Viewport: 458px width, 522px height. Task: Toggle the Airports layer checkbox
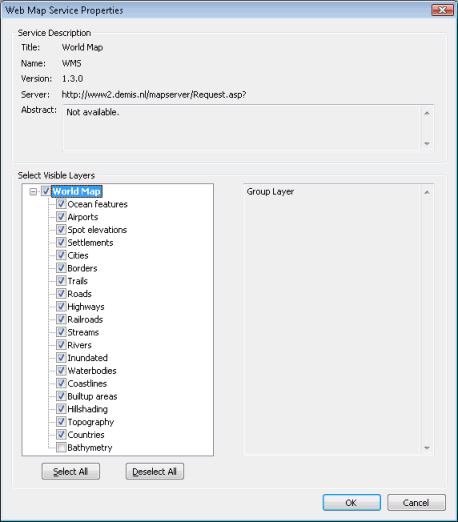click(61, 217)
